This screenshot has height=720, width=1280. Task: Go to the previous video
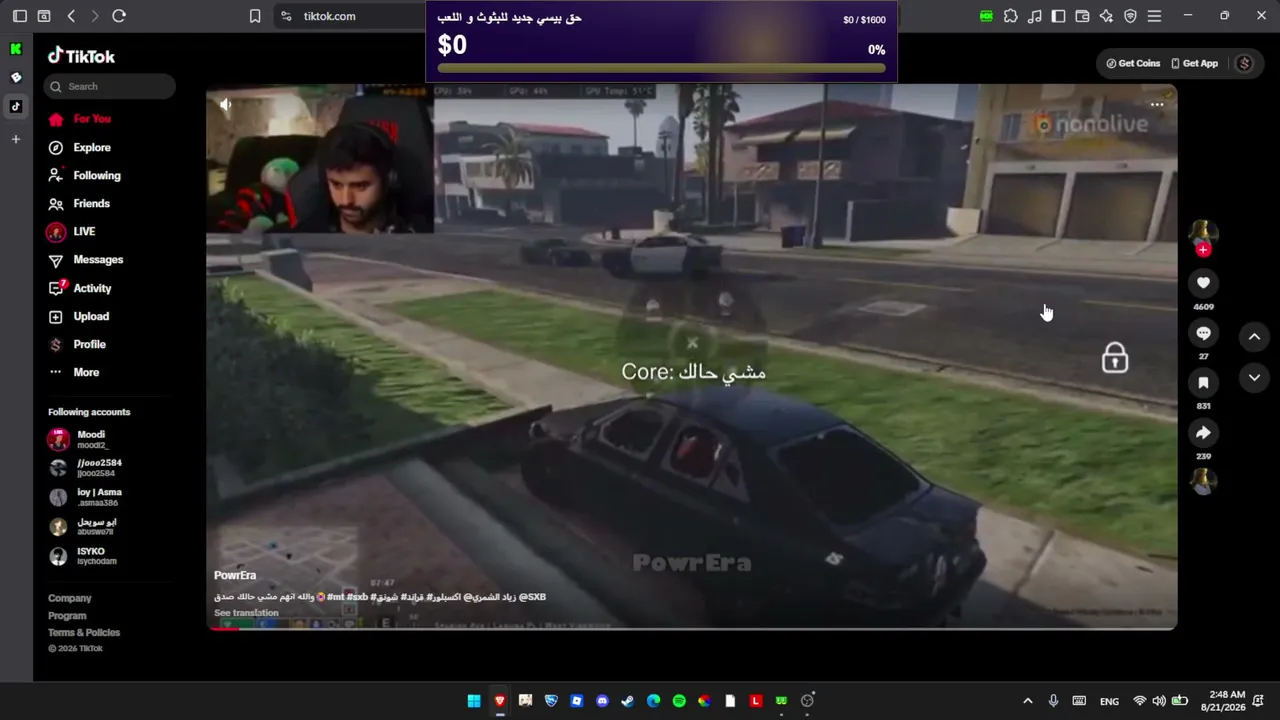coord(1254,337)
